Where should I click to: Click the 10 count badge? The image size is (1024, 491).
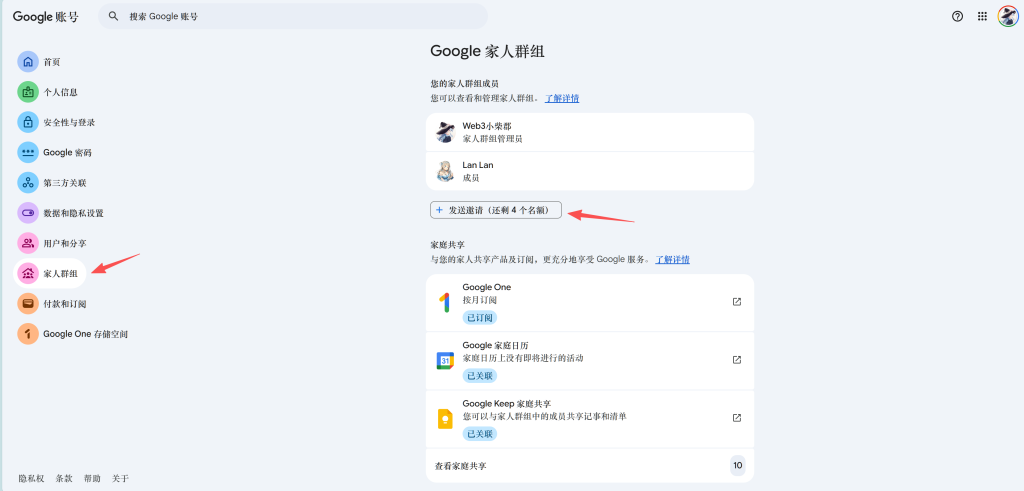pos(738,466)
